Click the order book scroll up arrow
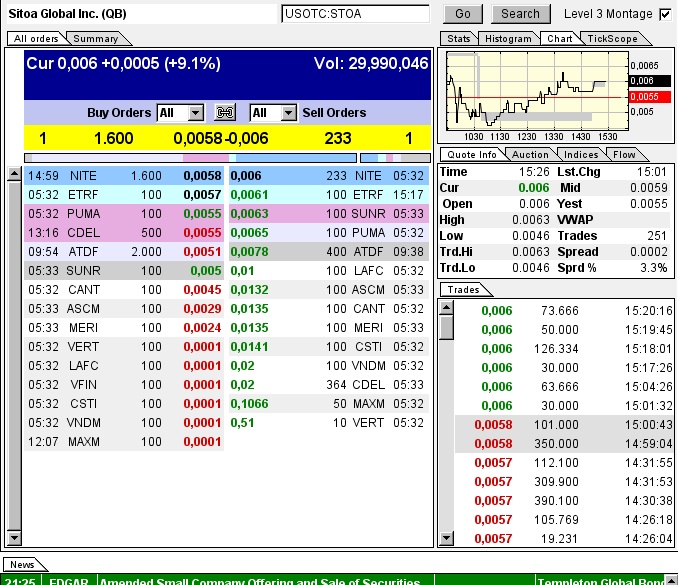Viewport: 678px width, 585px height. point(14,174)
